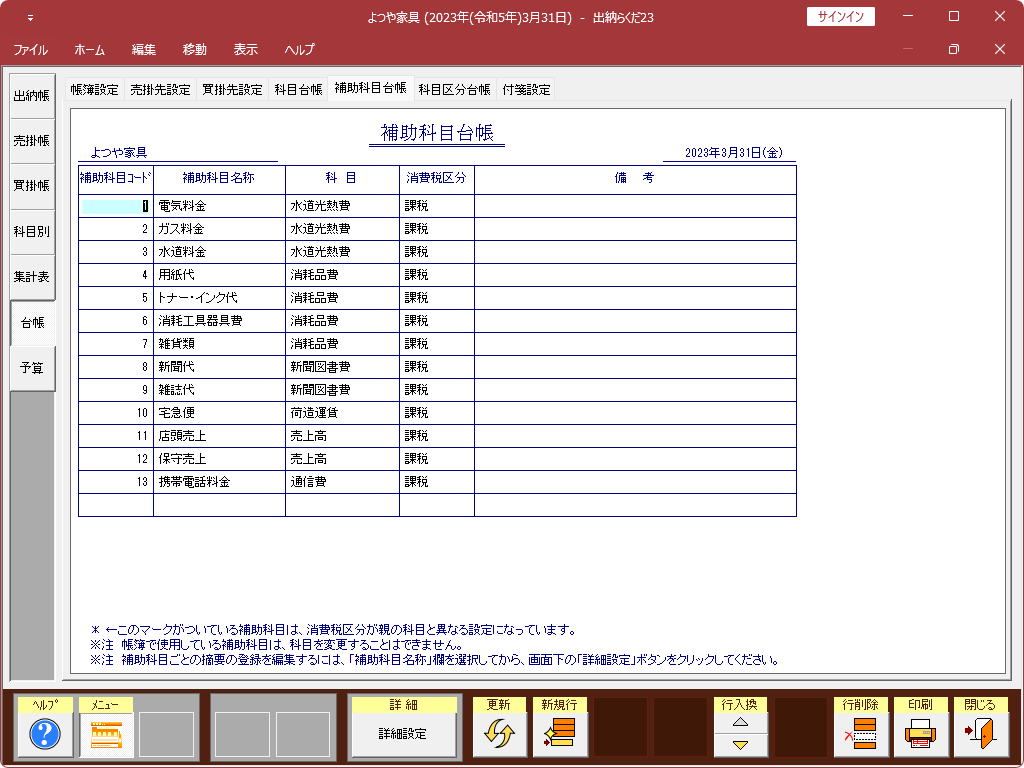The height and width of the screenshot is (768, 1024).
Task: Switch to the 科目台帳 tab
Action: tap(298, 89)
